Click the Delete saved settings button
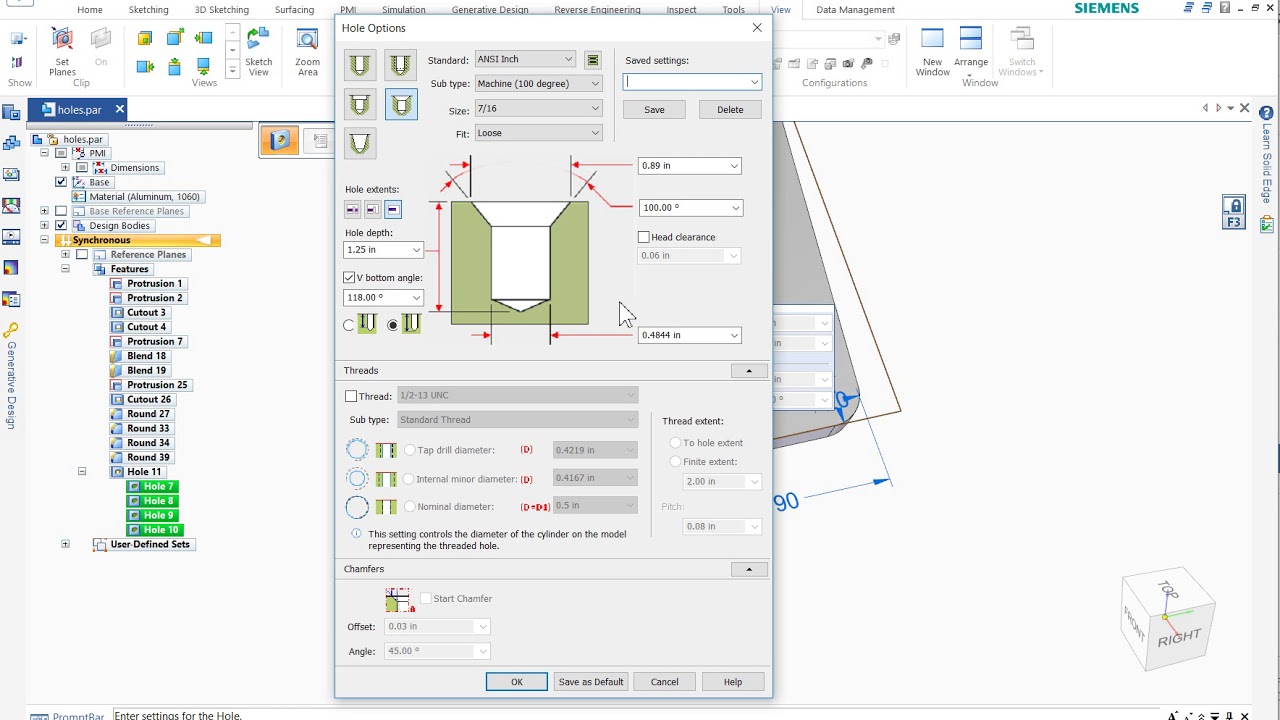Screen dimensions: 1280x720 click(730, 110)
